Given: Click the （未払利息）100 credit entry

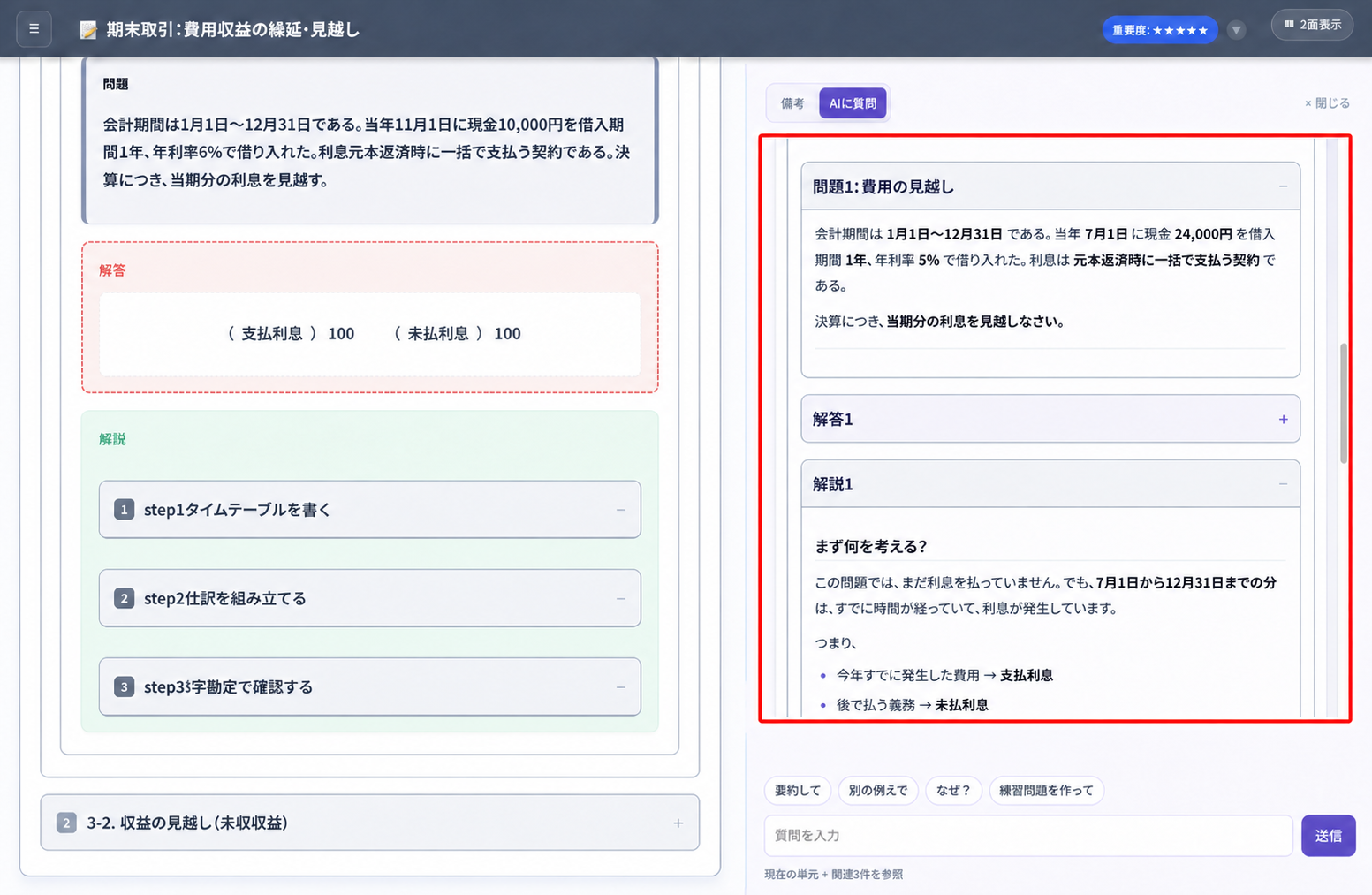Looking at the screenshot, I should pyautogui.click(x=456, y=333).
